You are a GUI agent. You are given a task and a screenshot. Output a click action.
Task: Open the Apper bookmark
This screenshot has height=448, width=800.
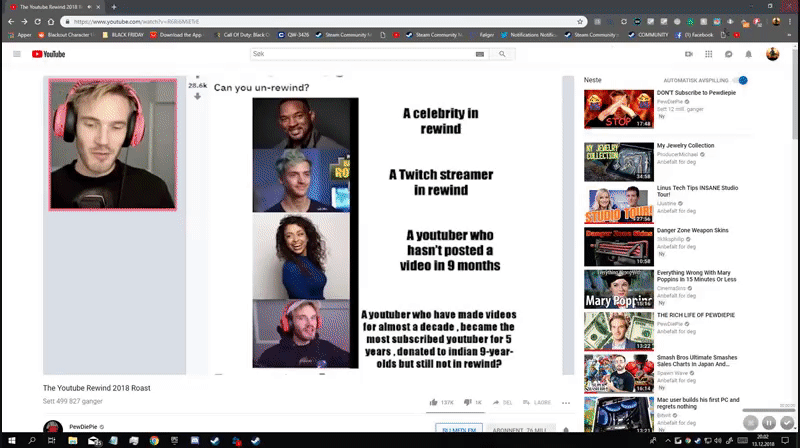click(x=20, y=35)
